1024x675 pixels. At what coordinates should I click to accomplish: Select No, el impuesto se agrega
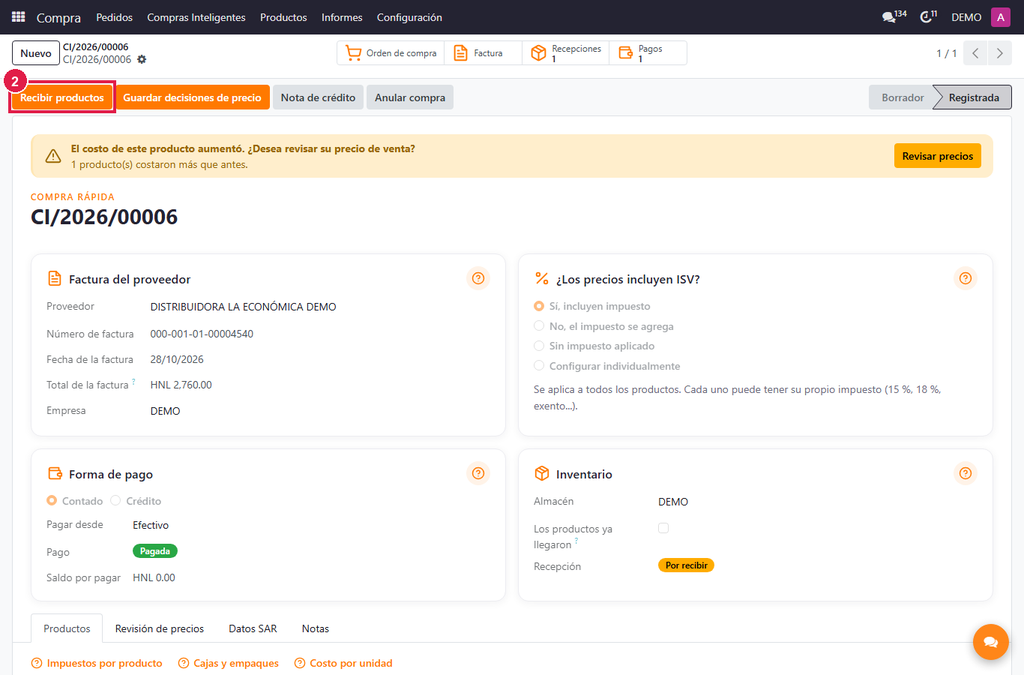[x=539, y=326]
